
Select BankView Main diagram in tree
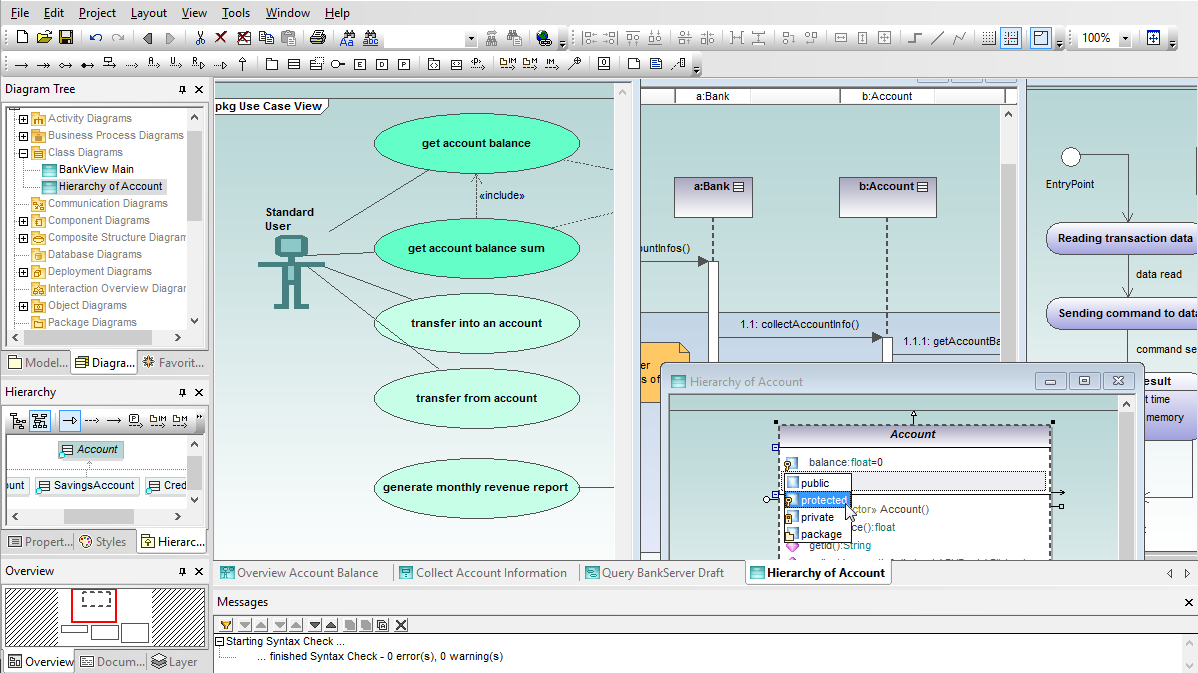(95, 169)
